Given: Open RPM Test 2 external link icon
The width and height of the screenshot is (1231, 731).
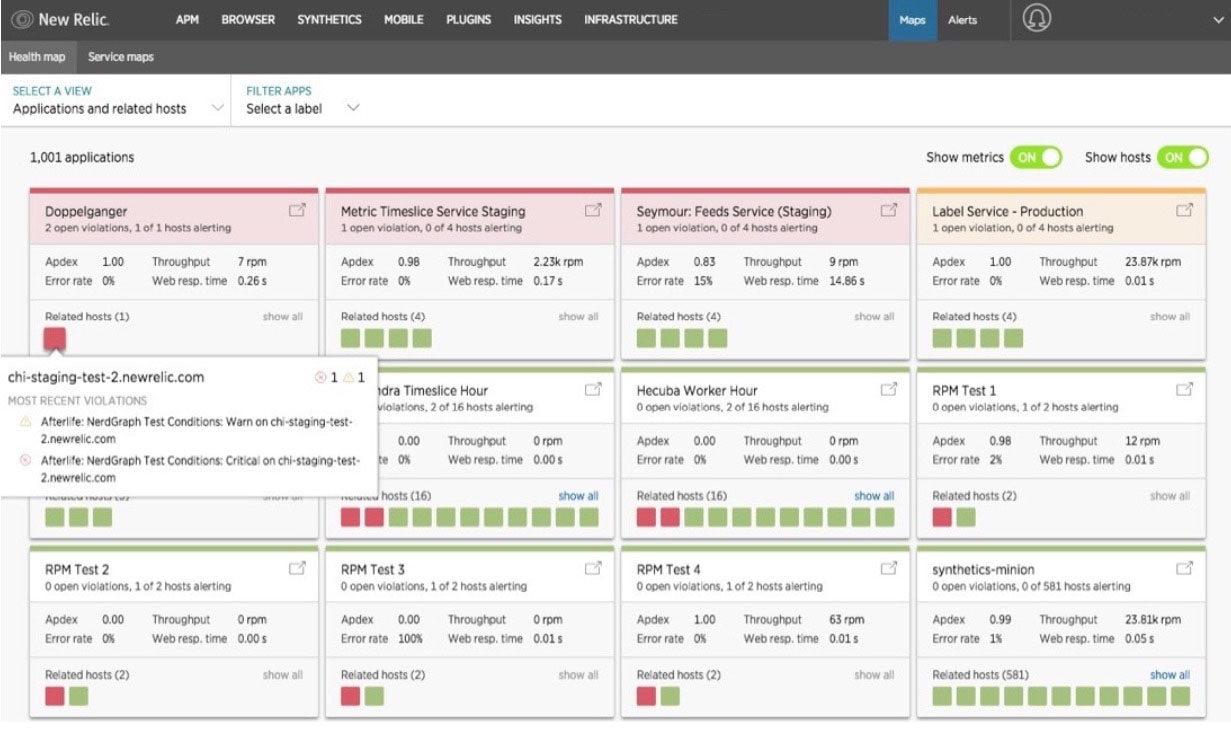Looking at the screenshot, I should point(297,568).
